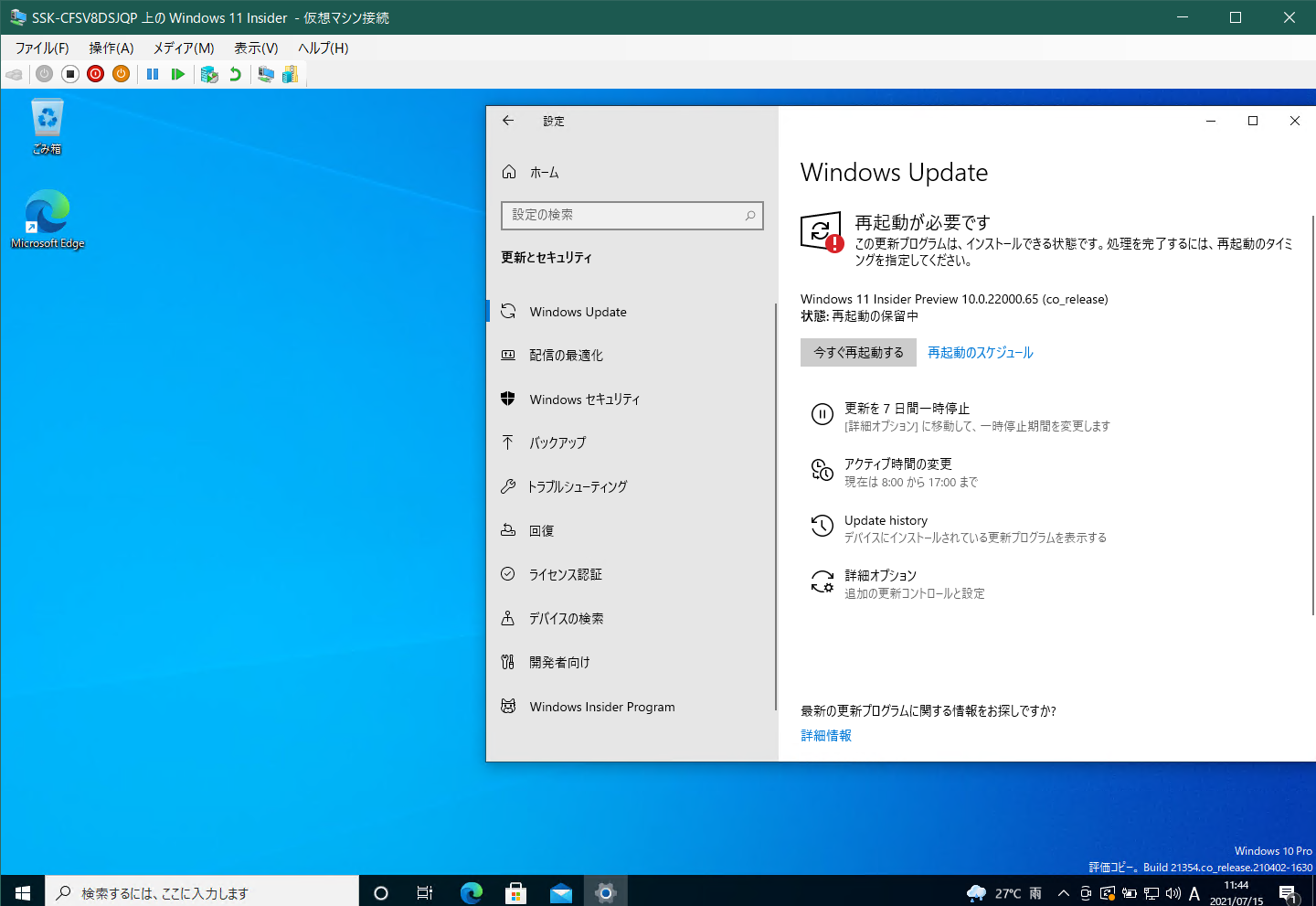The width and height of the screenshot is (1316, 906).
Task: Open the guest Start menu button
Action: click(x=23, y=892)
